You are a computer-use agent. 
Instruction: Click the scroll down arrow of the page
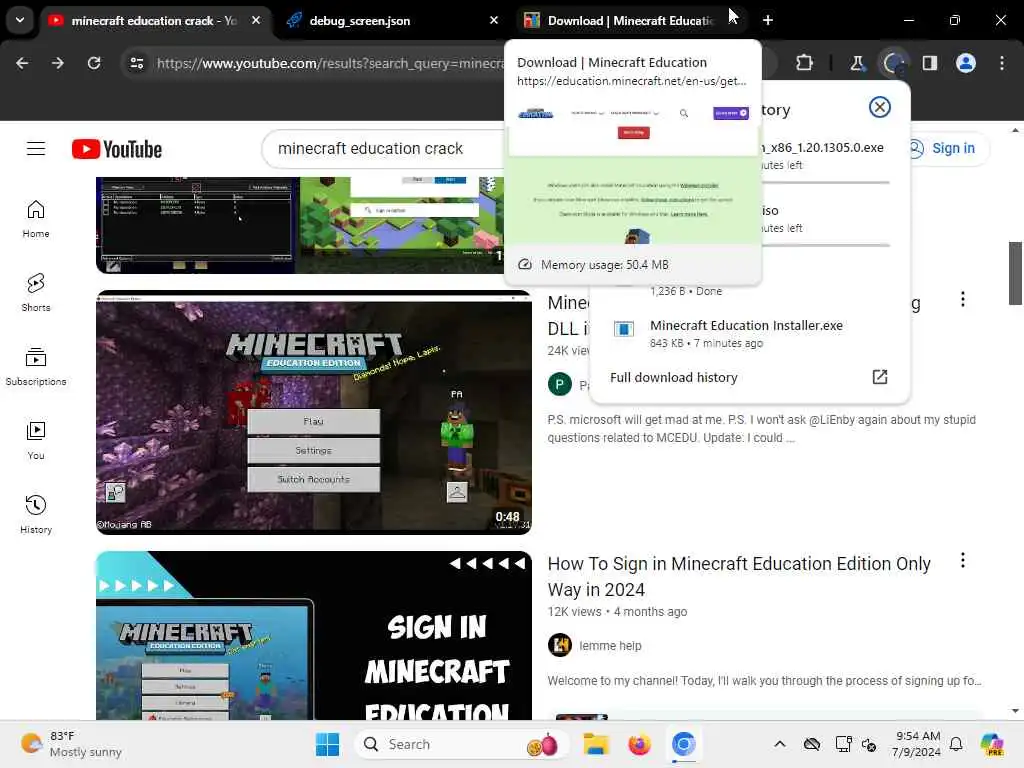1015,711
